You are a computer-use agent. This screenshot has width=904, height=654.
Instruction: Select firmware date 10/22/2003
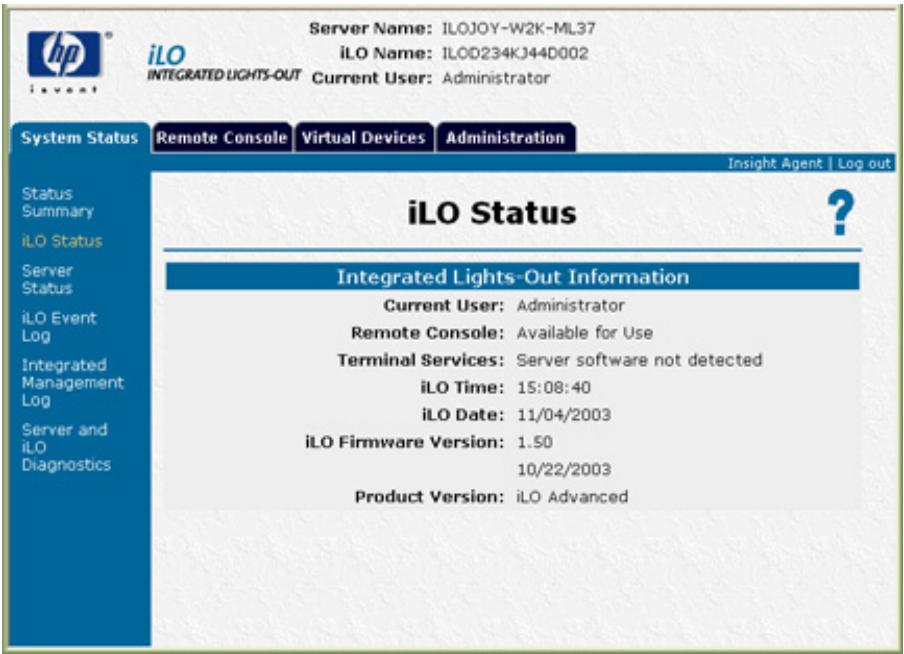click(x=564, y=469)
